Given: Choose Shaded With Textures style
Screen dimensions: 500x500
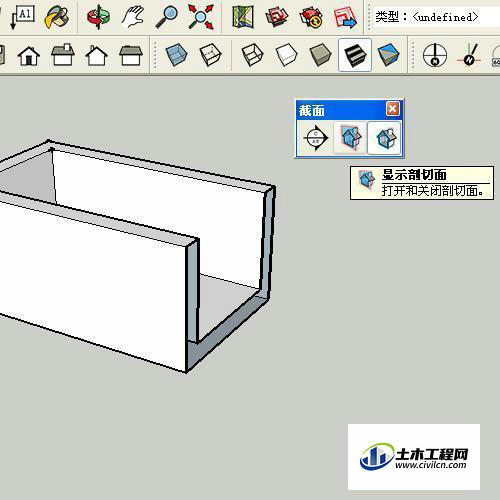Looking at the screenshot, I should click(355, 55).
